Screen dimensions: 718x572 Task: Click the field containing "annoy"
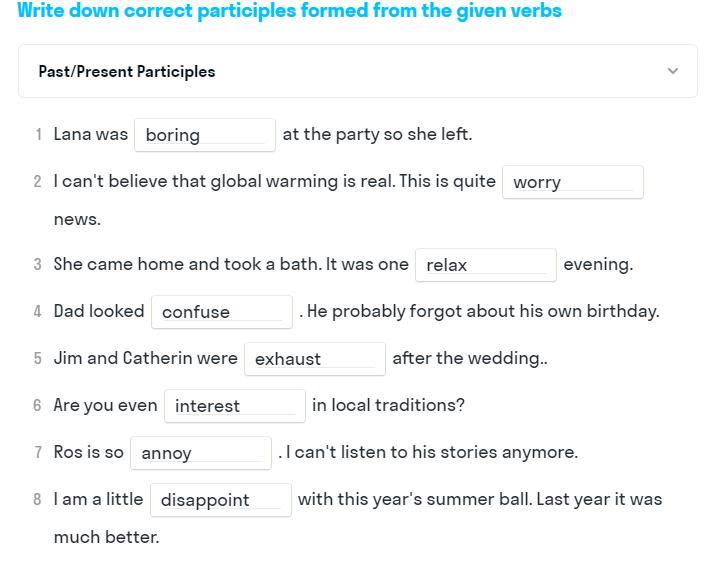click(200, 453)
